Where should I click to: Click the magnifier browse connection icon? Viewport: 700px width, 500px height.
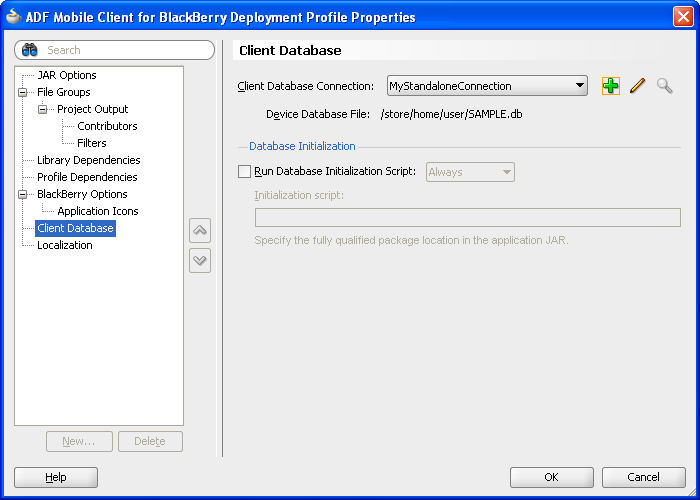(664, 86)
